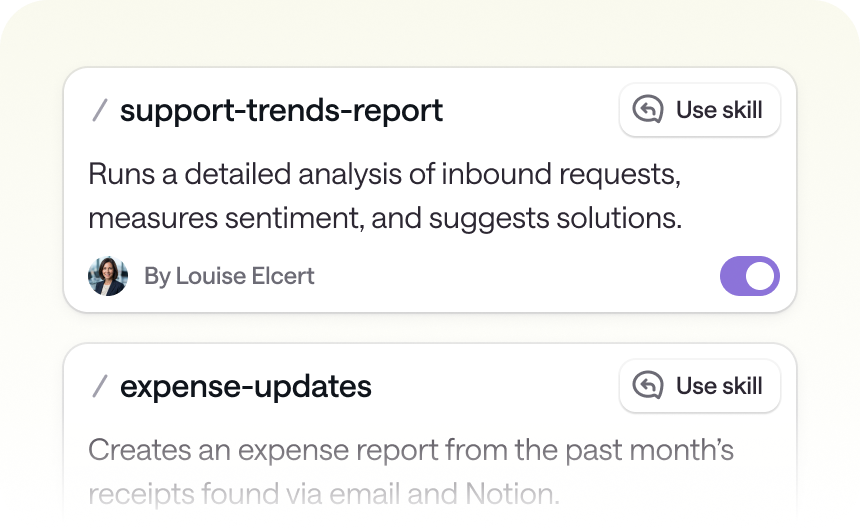Select the support-trends-report description text
The image size is (860, 530).
tap(385, 196)
